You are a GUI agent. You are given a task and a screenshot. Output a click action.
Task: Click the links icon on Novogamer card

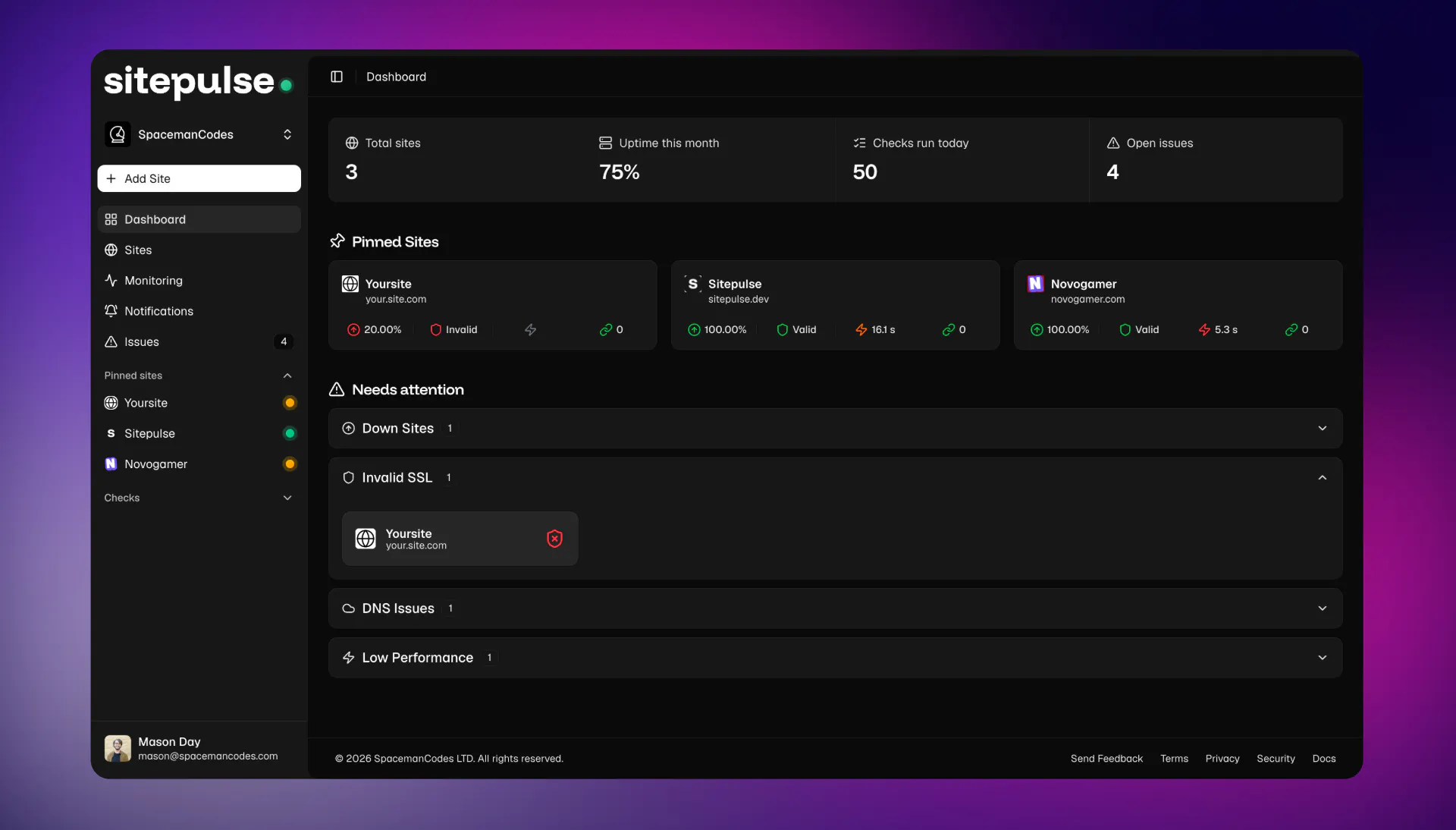(x=1291, y=329)
